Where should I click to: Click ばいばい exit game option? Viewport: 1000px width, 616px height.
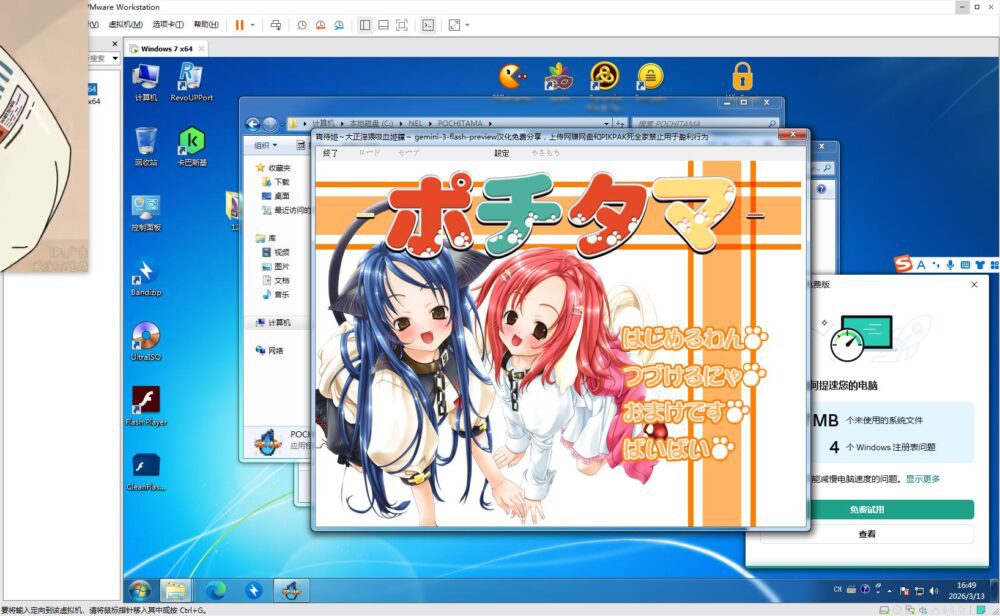678,448
